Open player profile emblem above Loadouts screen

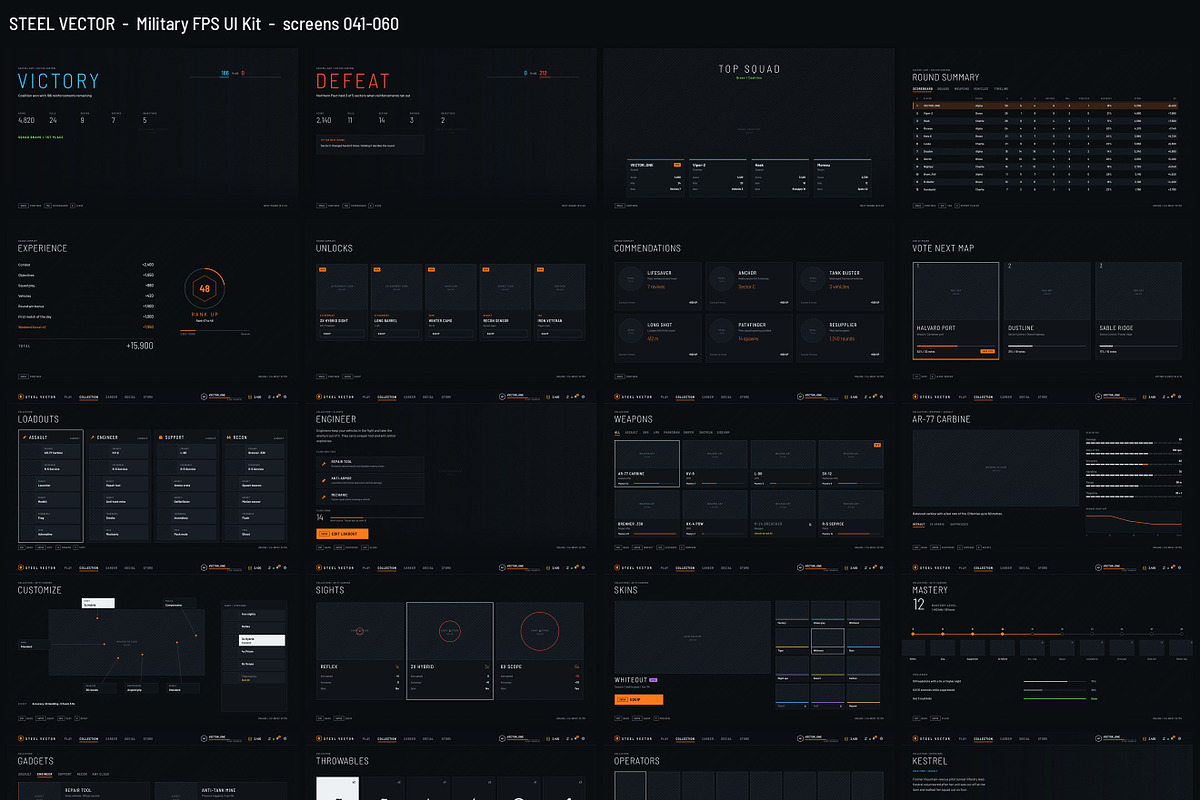[x=204, y=397]
